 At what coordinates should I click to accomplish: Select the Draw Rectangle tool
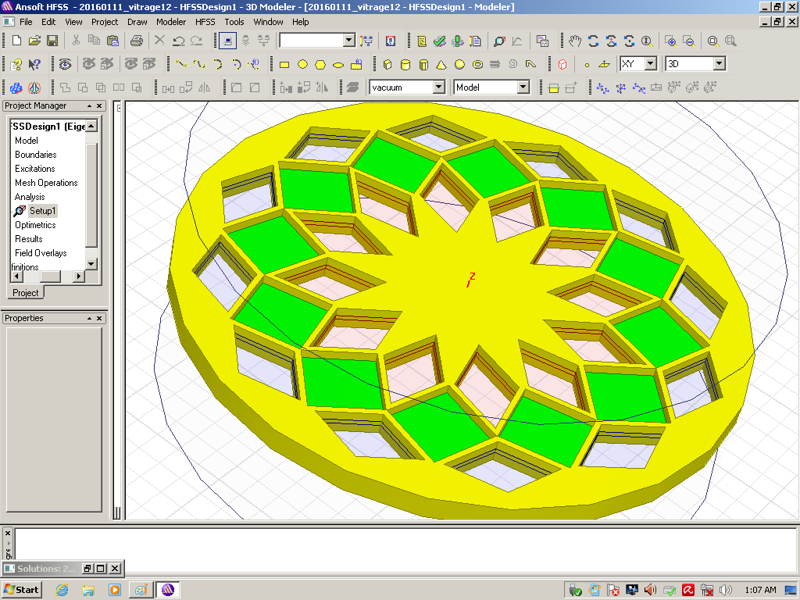(284, 64)
